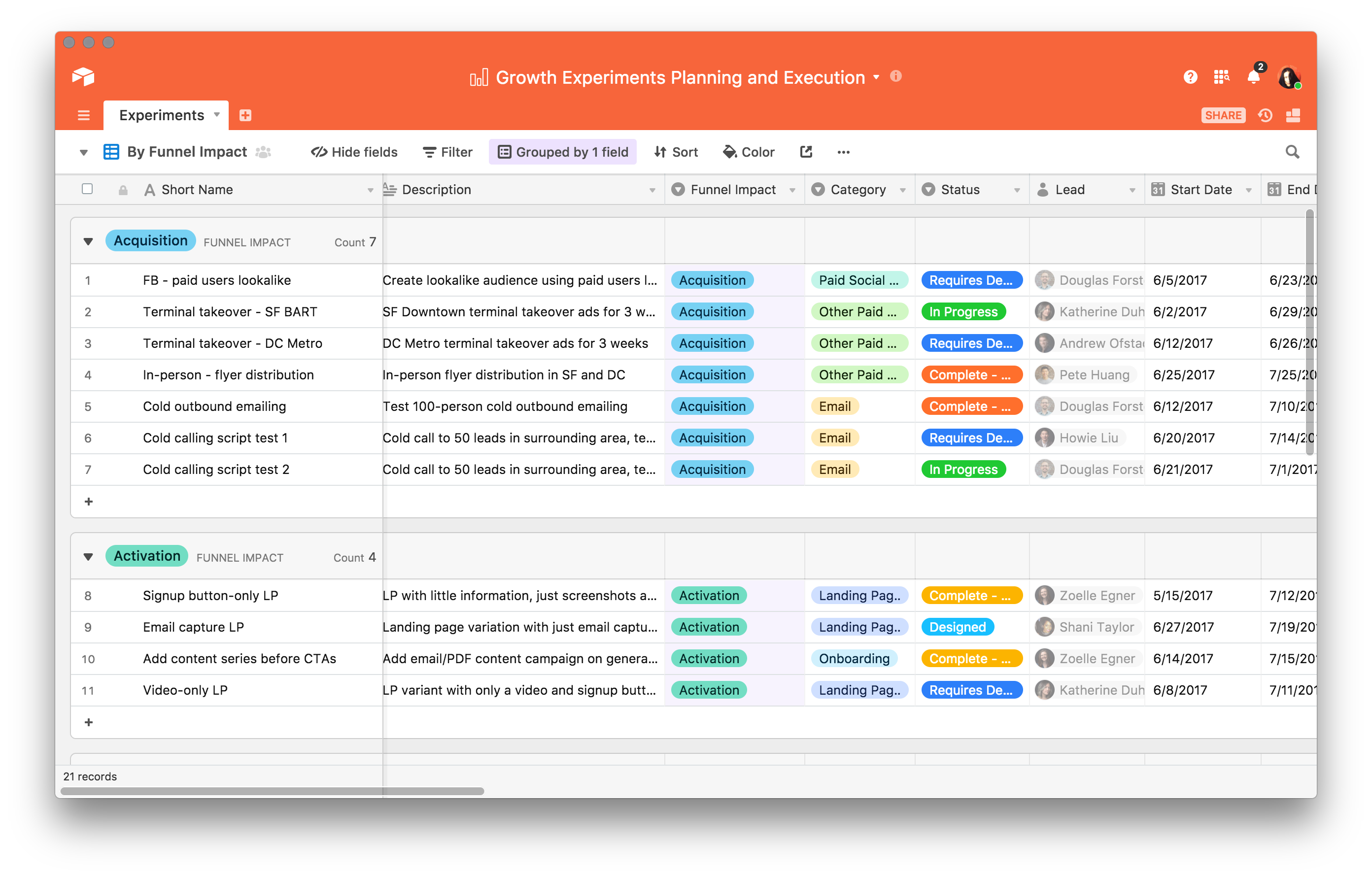Click the Grouped by 1 field button
The image size is (1372, 877).
pos(563,152)
